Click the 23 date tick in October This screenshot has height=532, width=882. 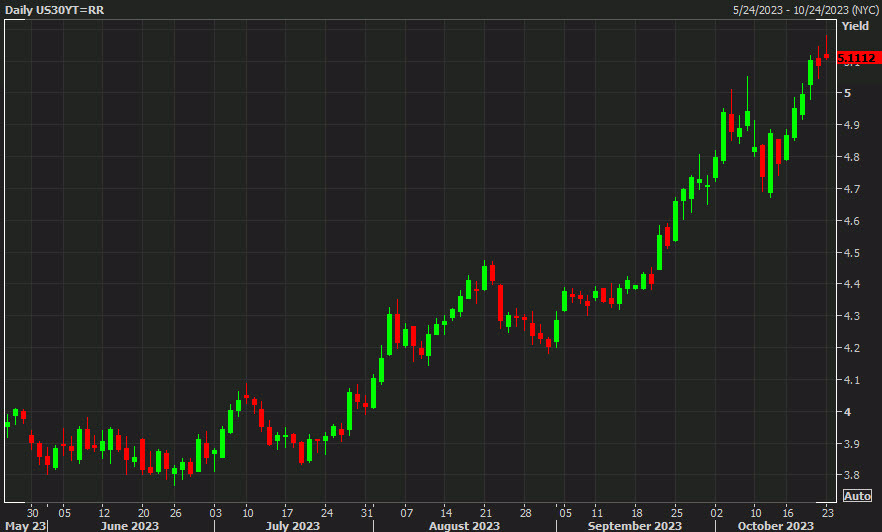(x=827, y=513)
